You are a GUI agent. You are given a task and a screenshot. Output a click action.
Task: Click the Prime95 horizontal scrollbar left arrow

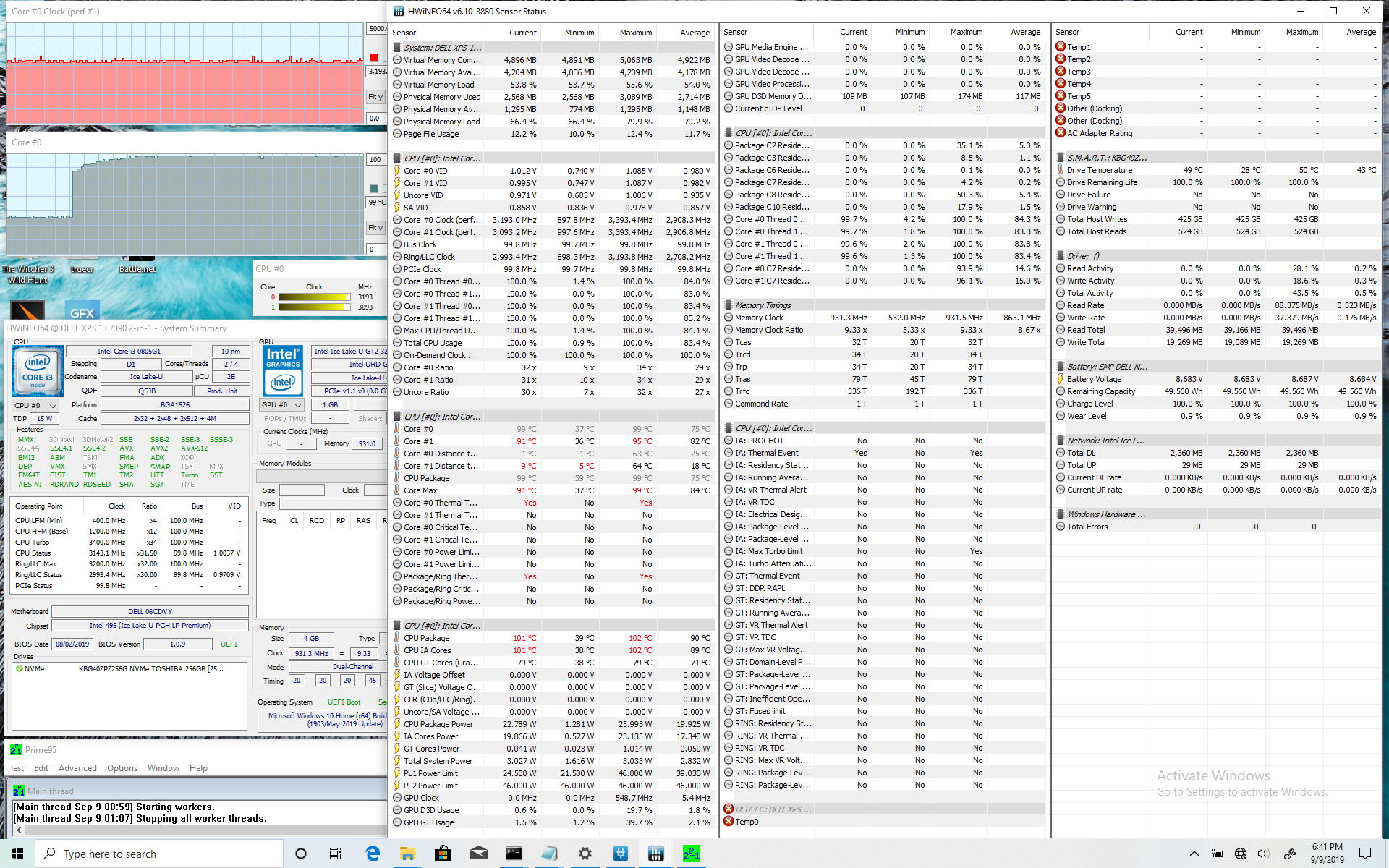(x=19, y=830)
